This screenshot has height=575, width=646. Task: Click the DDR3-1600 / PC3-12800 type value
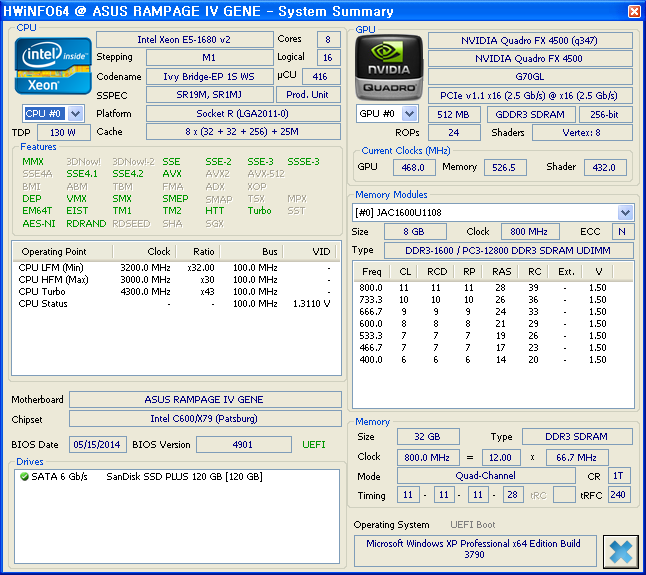[508, 250]
